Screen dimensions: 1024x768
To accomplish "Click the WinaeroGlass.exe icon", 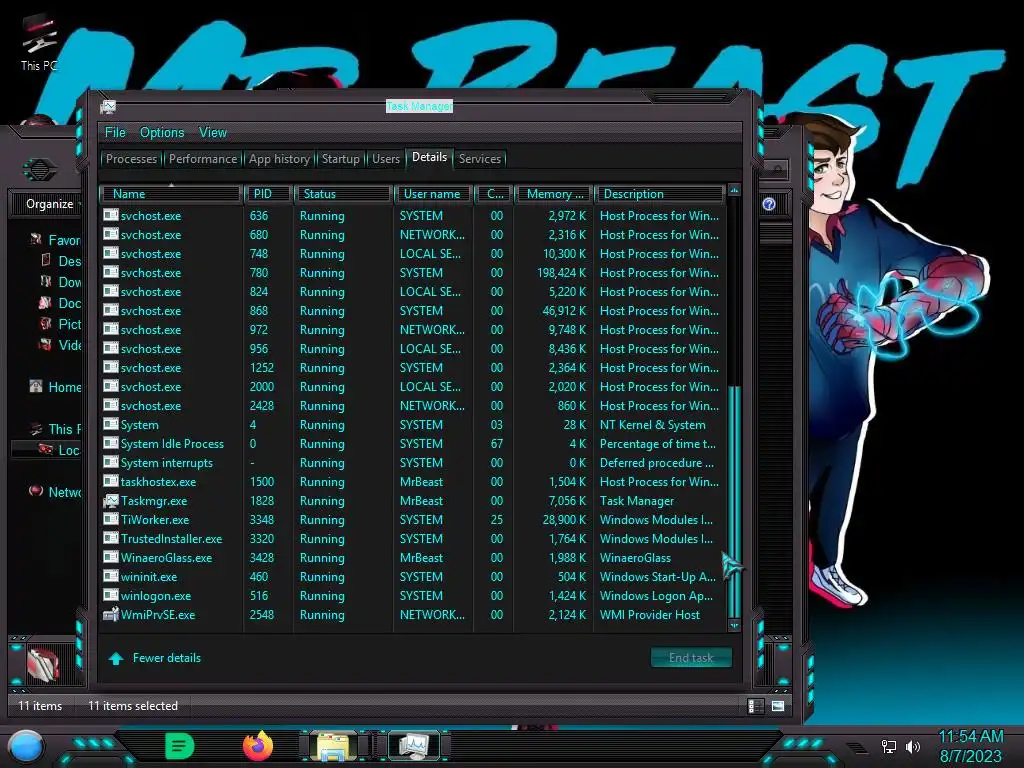I will pos(111,557).
